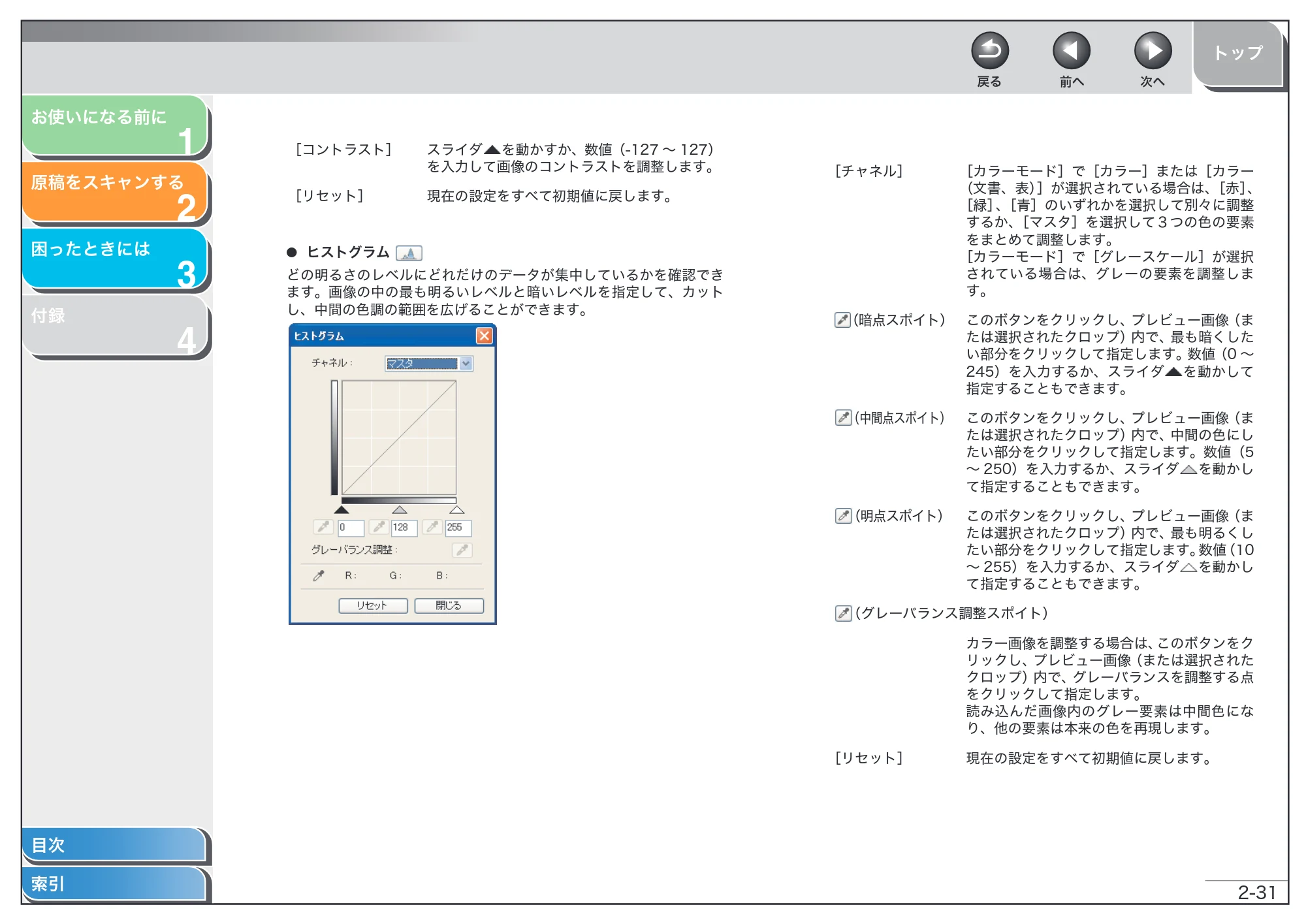Image resolution: width=1306 pixels, height=924 pixels.
Task: Click the グレーバランス調整 eyedropper button
Action: 462,550
